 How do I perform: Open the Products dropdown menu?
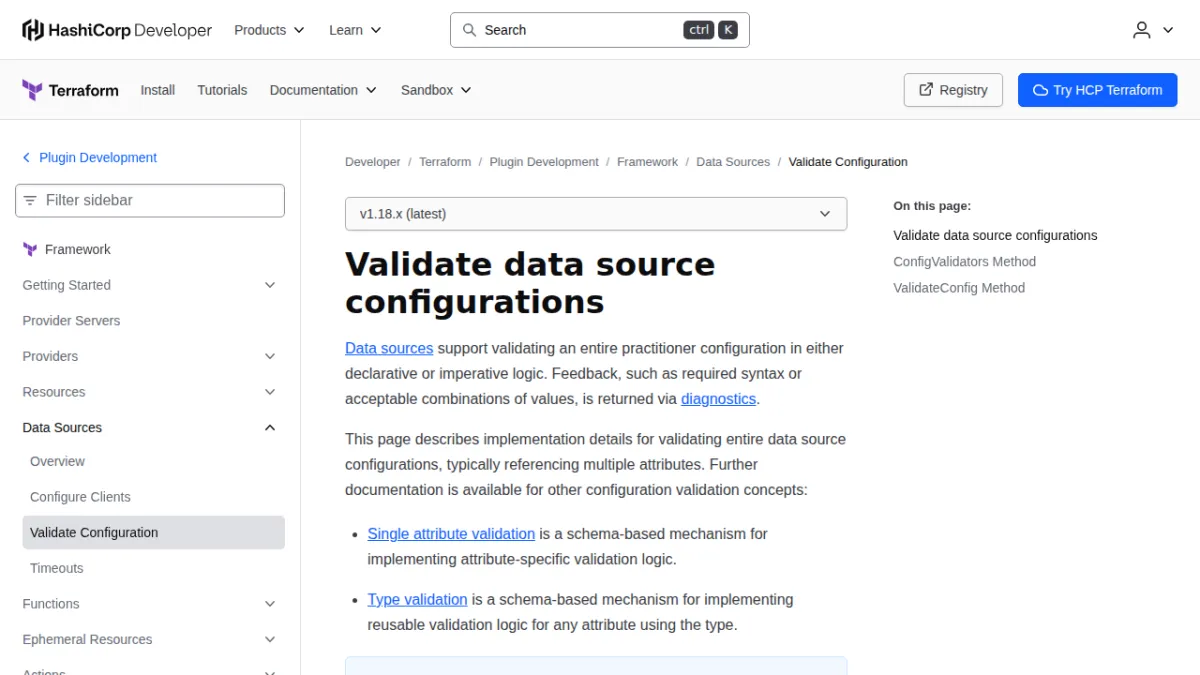coord(269,30)
